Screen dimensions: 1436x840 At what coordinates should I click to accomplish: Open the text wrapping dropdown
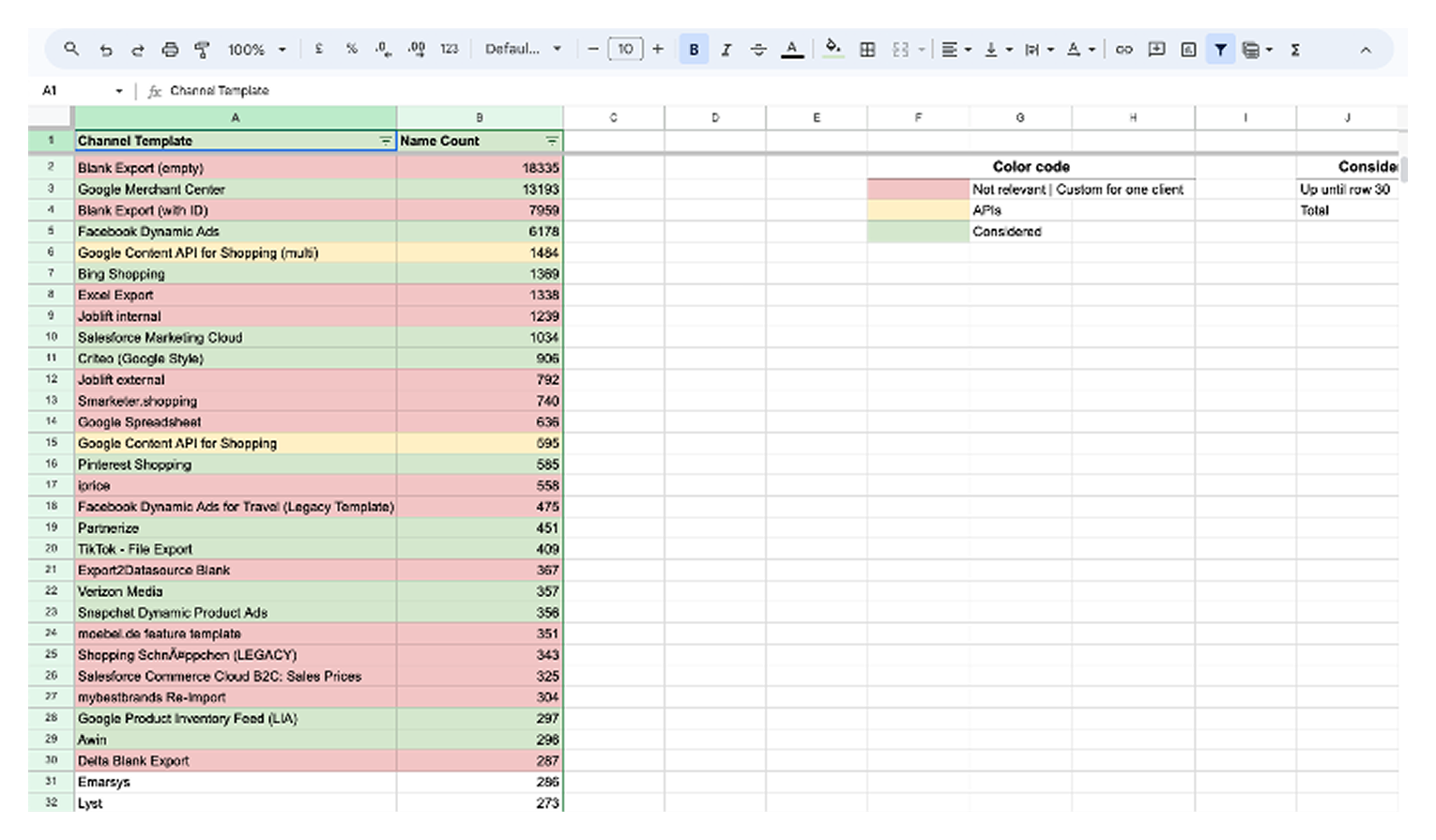tap(1038, 50)
